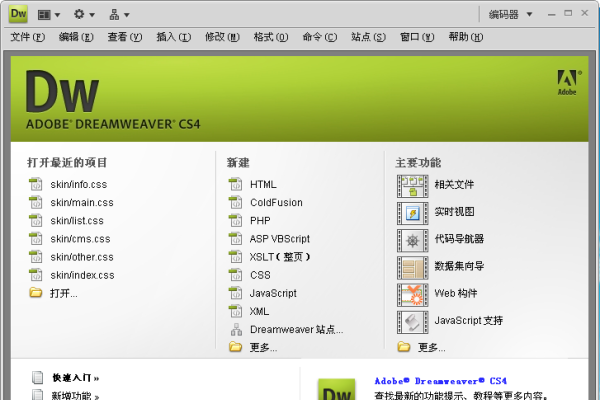The image size is (600, 400).
Task: Create a new JavaScript document
Action: [273, 293]
